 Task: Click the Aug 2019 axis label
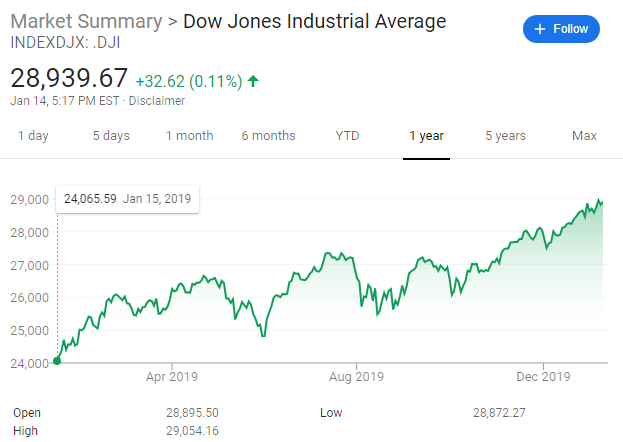(357, 377)
